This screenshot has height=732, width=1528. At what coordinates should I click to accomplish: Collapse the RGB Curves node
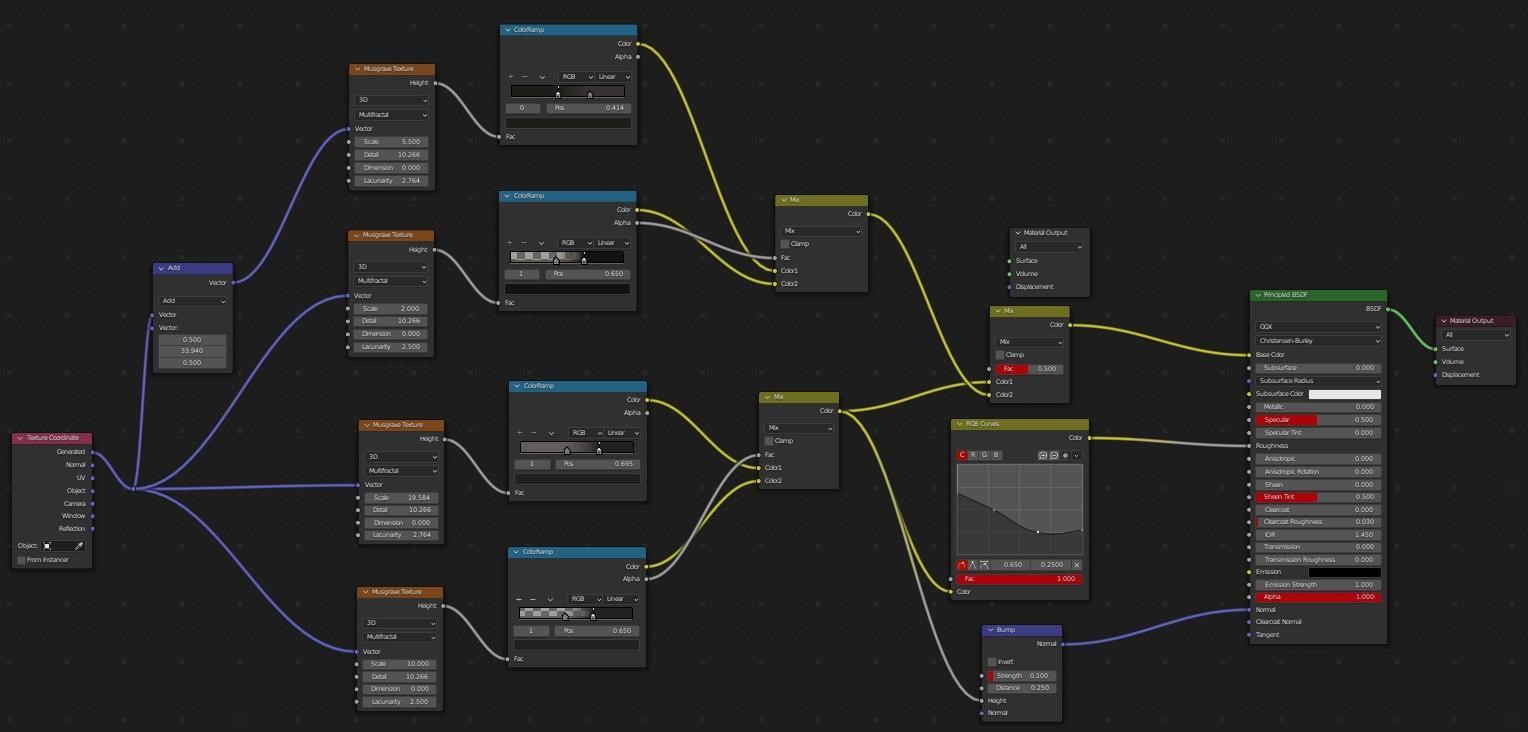coord(959,424)
